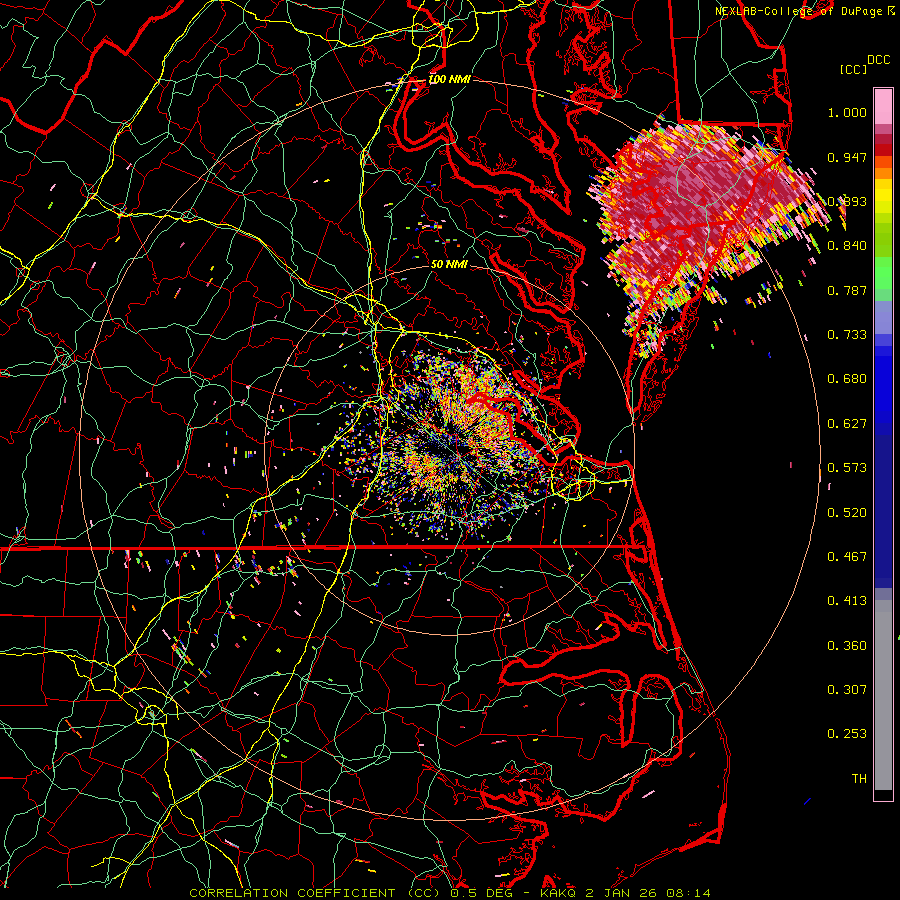Click the 50 NMI range ring label

pyautogui.click(x=449, y=265)
